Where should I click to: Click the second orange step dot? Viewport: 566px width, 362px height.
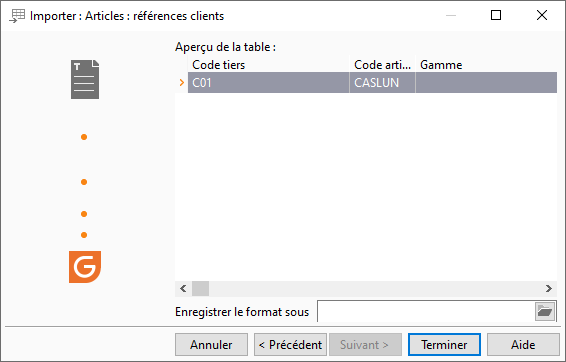point(84,182)
